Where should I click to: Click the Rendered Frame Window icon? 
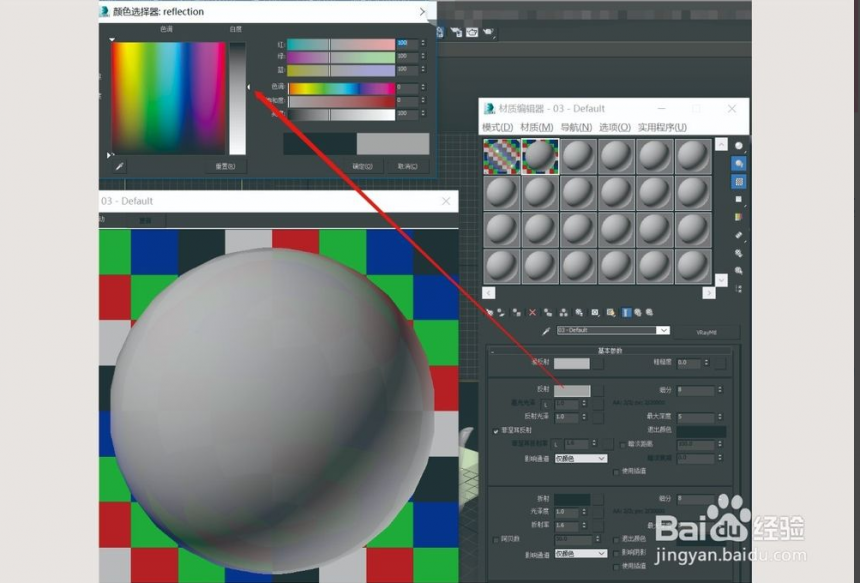(x=472, y=32)
